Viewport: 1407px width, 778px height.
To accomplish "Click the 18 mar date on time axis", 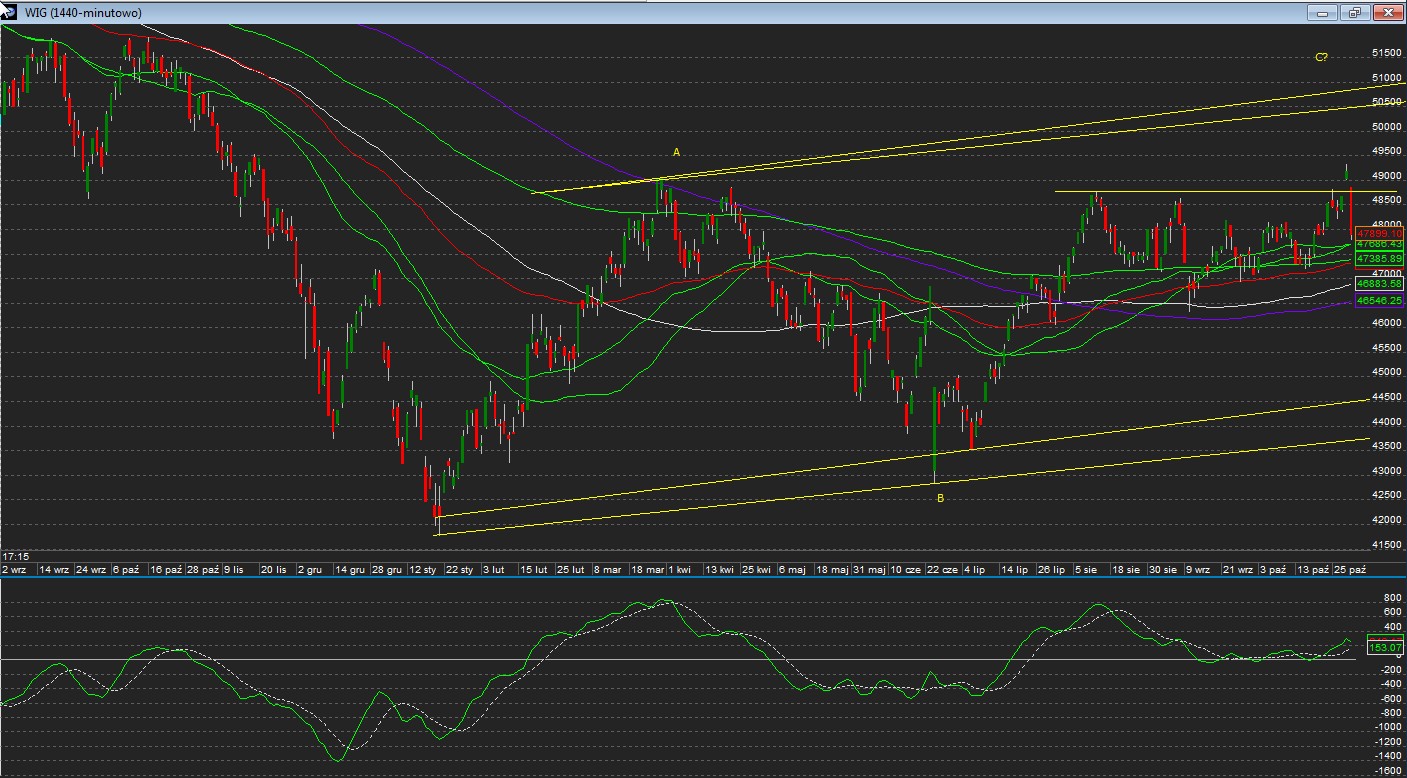I will click(x=647, y=569).
